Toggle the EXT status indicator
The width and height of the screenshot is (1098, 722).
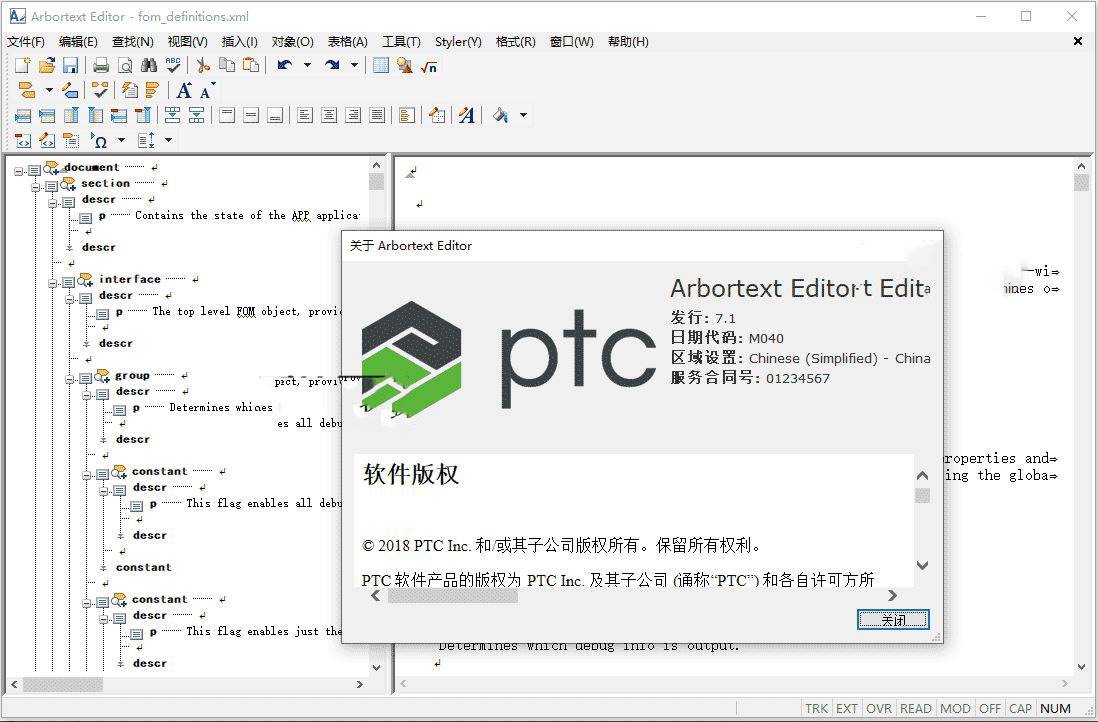coord(847,709)
